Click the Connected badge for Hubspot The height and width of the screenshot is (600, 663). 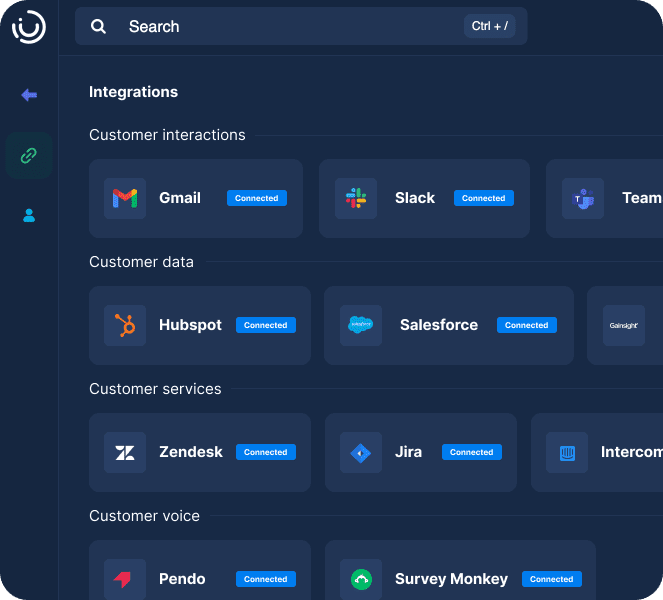pyautogui.click(x=266, y=325)
